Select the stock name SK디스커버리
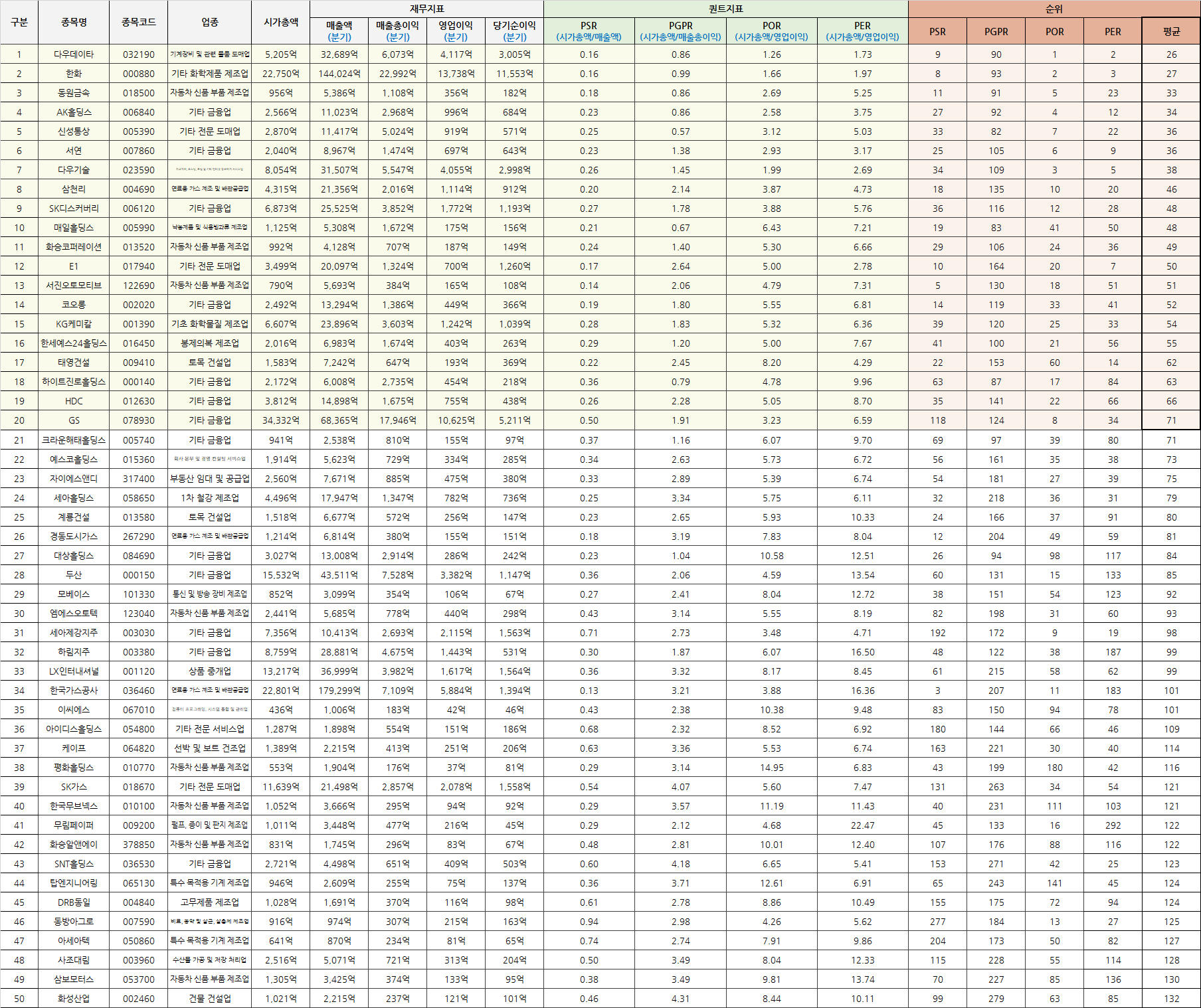1201x1008 pixels. [74, 209]
